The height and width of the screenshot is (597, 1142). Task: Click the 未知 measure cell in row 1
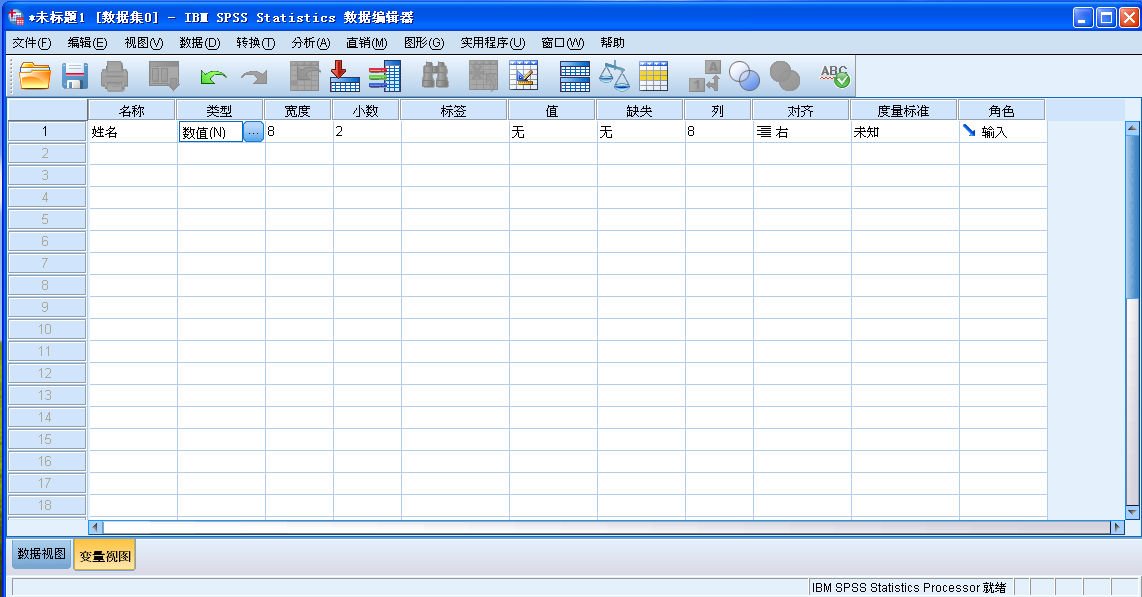pyautogui.click(x=905, y=132)
